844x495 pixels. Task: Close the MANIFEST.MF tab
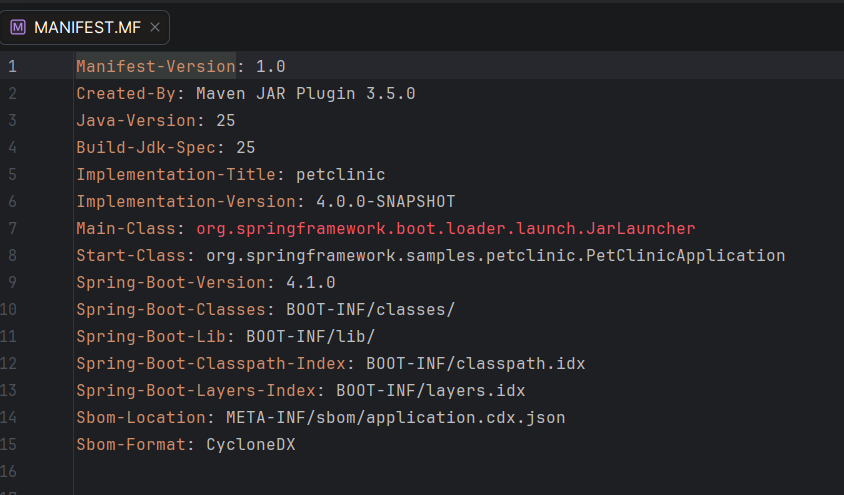click(155, 27)
